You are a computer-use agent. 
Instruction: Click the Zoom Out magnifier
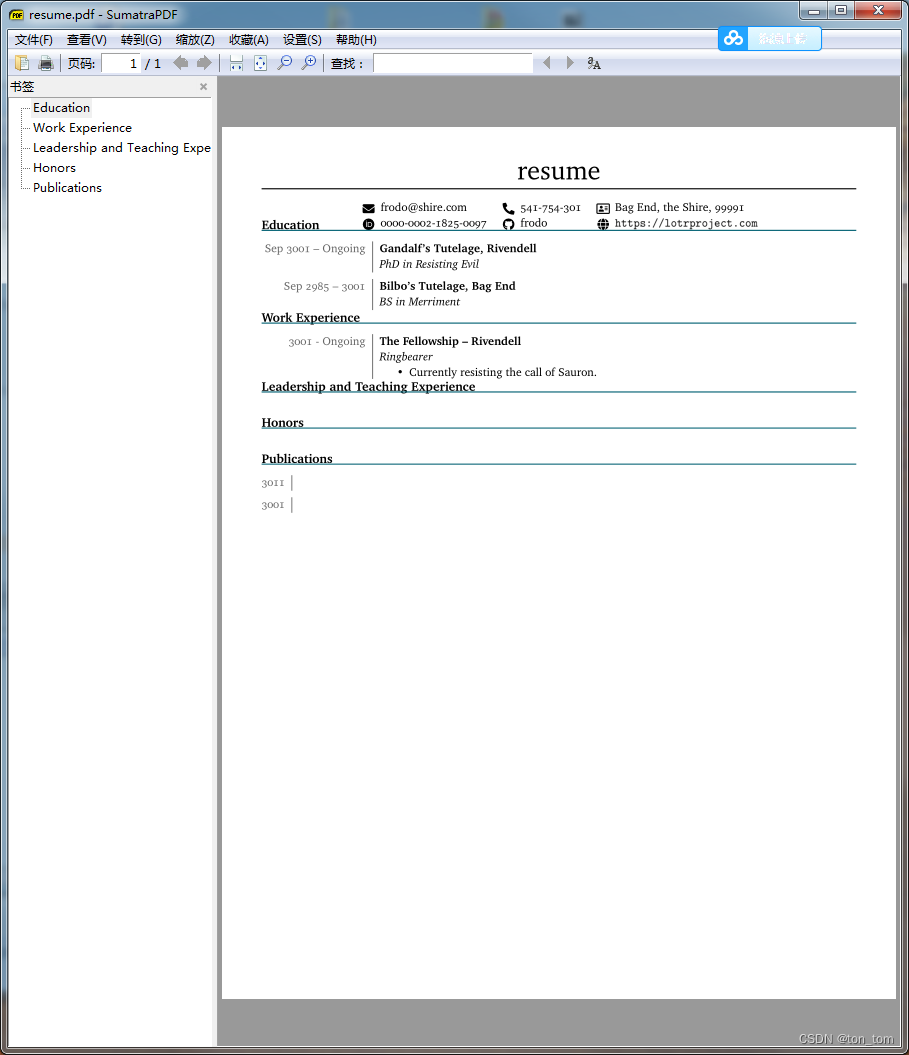pos(285,63)
